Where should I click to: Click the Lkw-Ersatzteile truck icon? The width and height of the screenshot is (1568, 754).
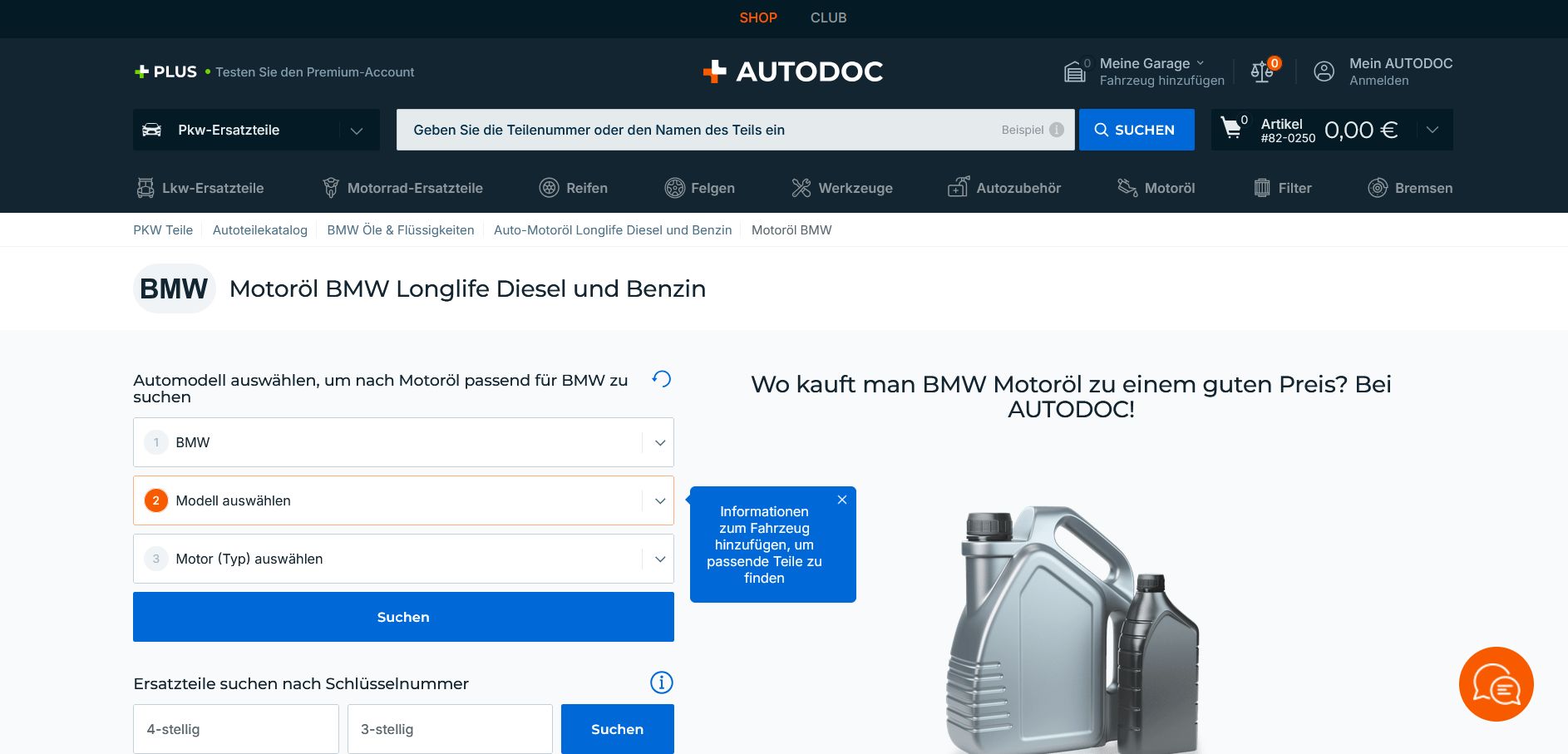point(145,188)
